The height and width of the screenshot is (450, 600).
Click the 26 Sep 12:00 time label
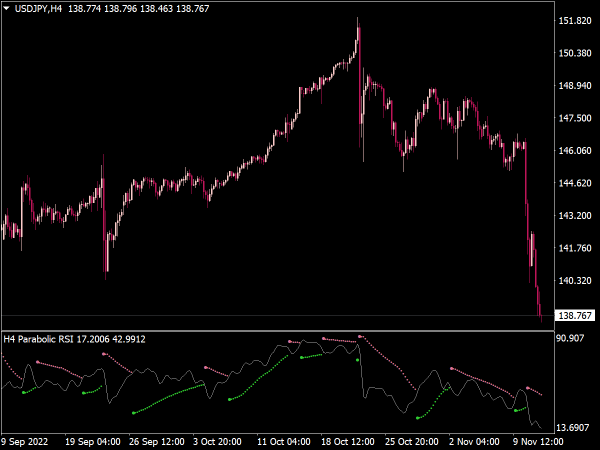[x=157, y=442]
